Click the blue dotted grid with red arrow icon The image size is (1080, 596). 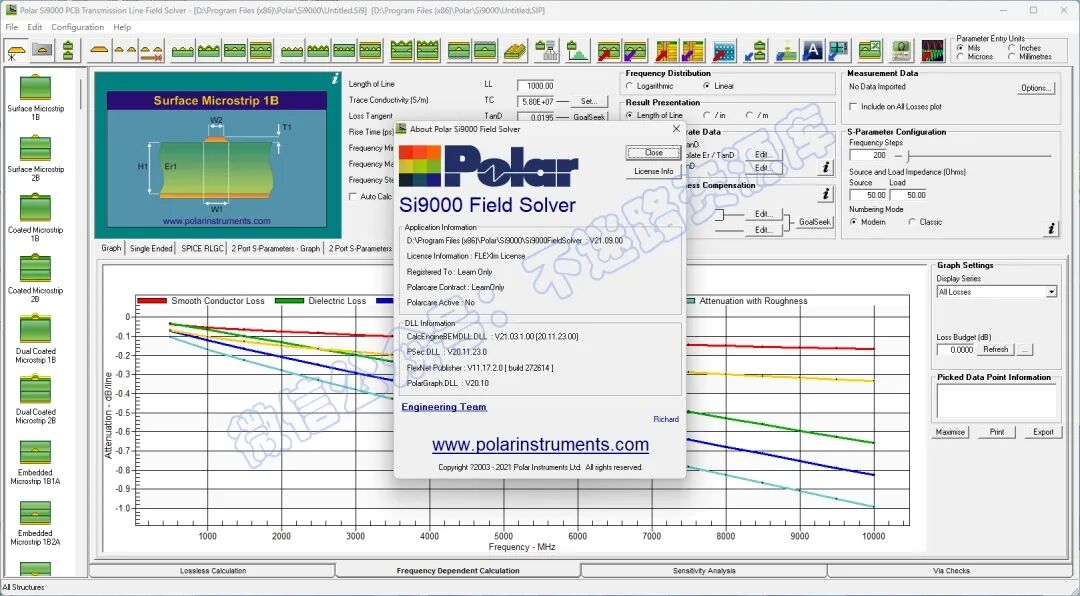coord(724,50)
